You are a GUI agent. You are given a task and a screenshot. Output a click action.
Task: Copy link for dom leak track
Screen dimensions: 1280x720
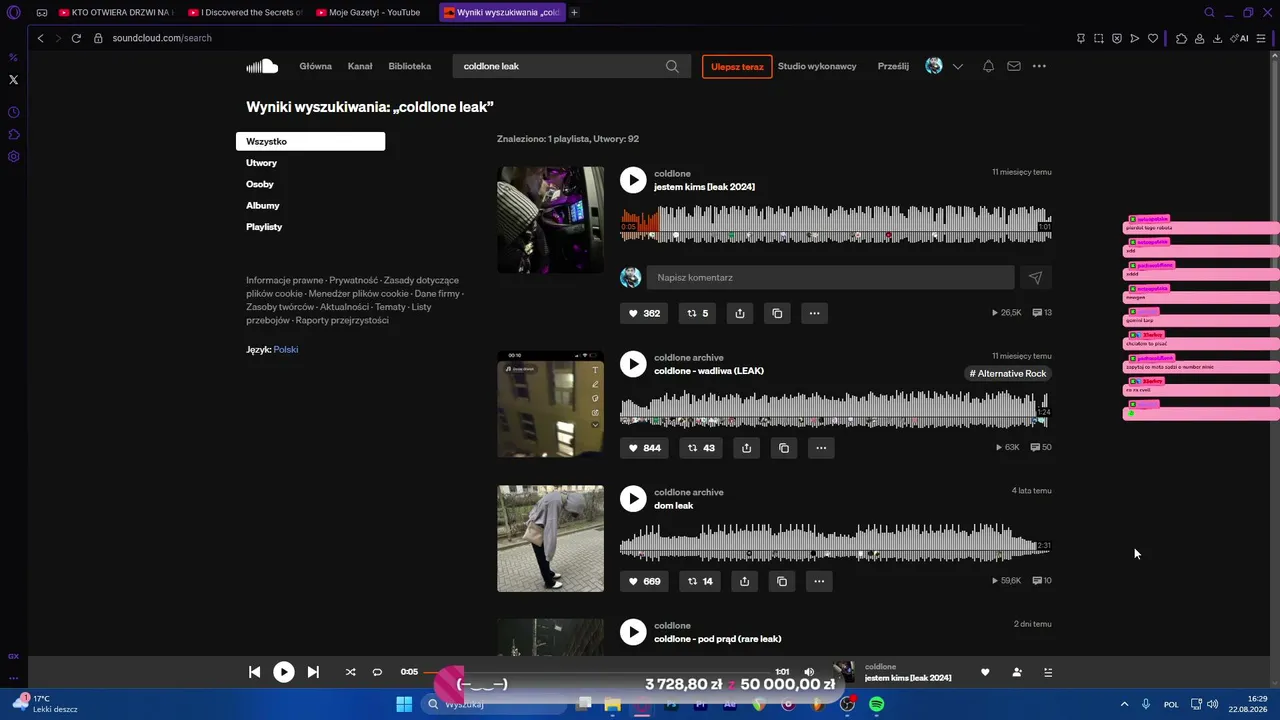[x=782, y=581]
